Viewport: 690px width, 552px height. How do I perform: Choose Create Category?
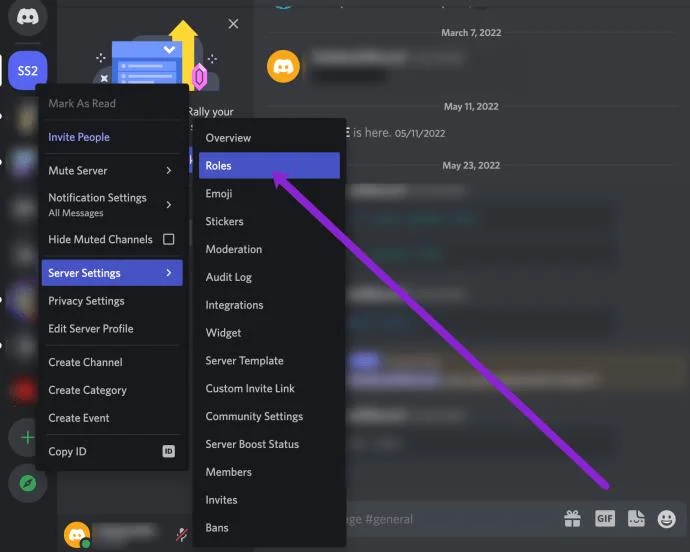[x=112, y=390]
